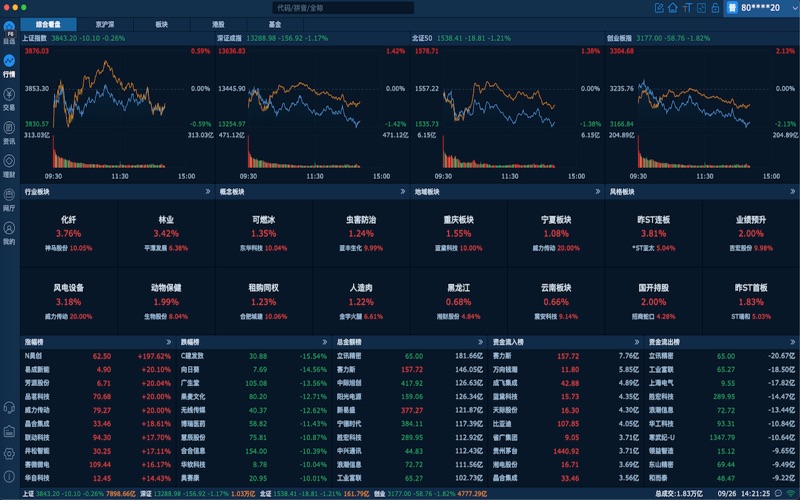The width and height of the screenshot is (800, 500).
Task: Open the 资讯 news sidebar icon
Action: pyautogui.click(x=9, y=133)
